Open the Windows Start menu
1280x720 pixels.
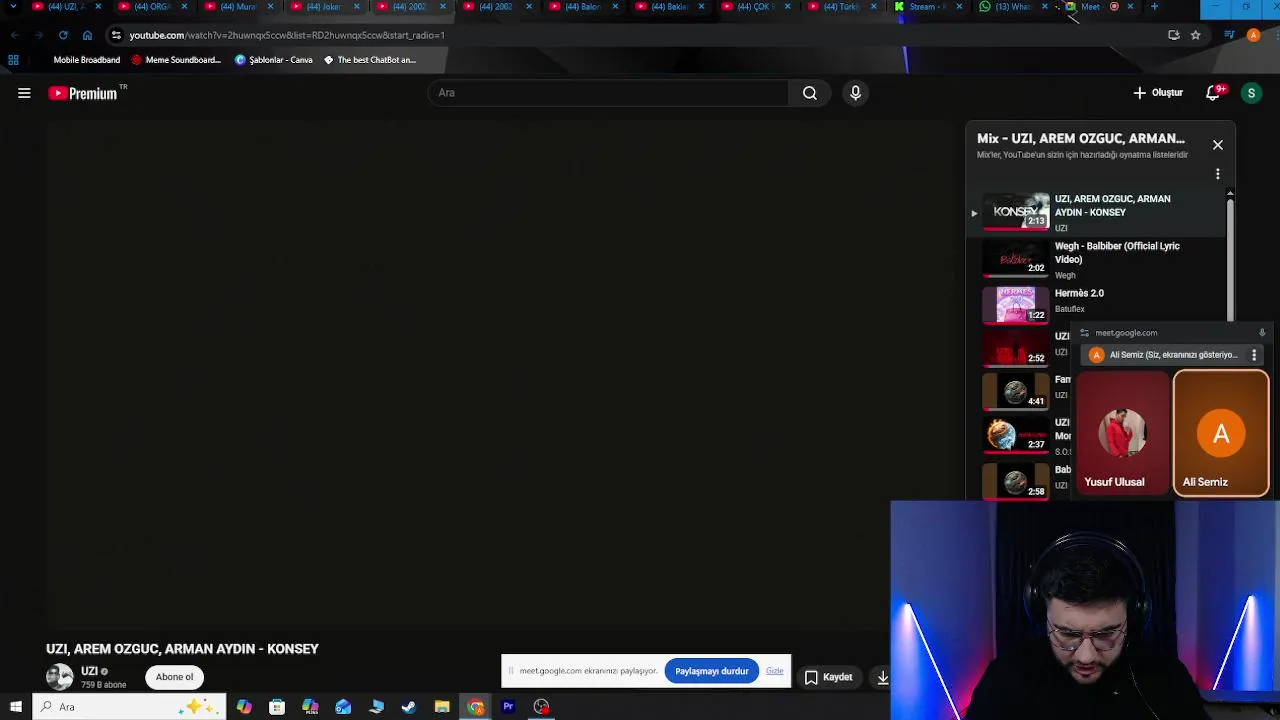coord(15,707)
